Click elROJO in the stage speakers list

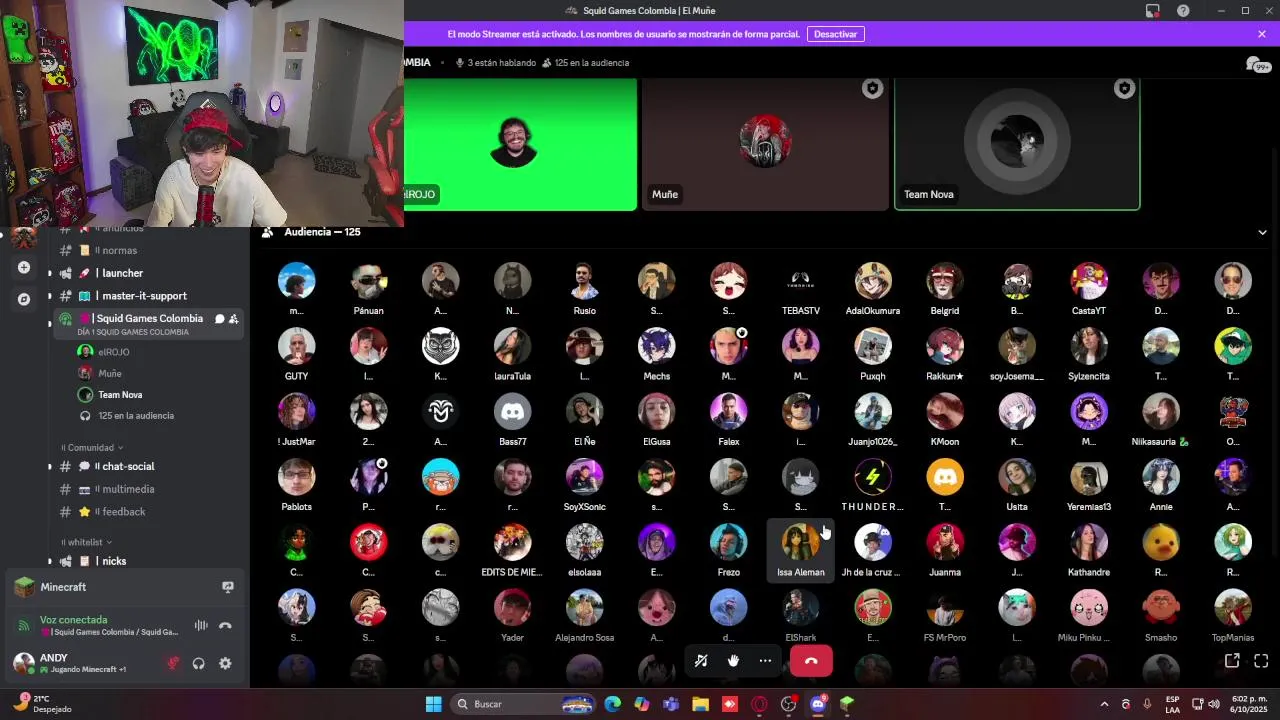point(113,352)
